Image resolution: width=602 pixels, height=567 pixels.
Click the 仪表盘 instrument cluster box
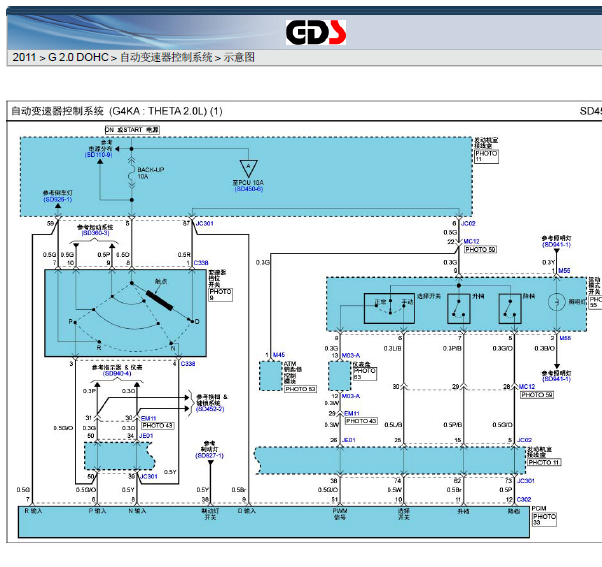pos(340,376)
